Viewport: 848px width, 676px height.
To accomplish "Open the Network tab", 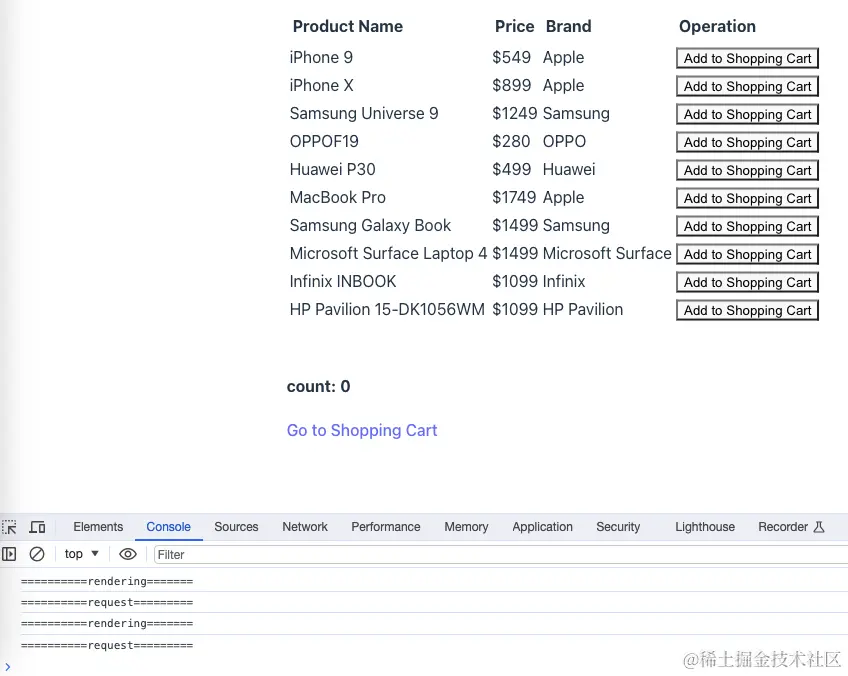I will 305,527.
